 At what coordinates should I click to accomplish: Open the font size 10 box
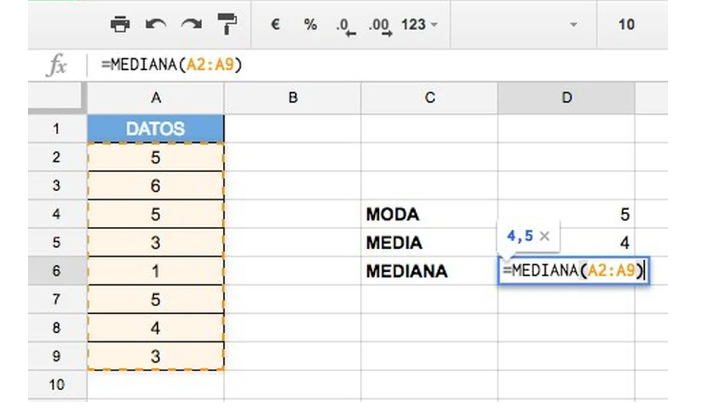[626, 24]
